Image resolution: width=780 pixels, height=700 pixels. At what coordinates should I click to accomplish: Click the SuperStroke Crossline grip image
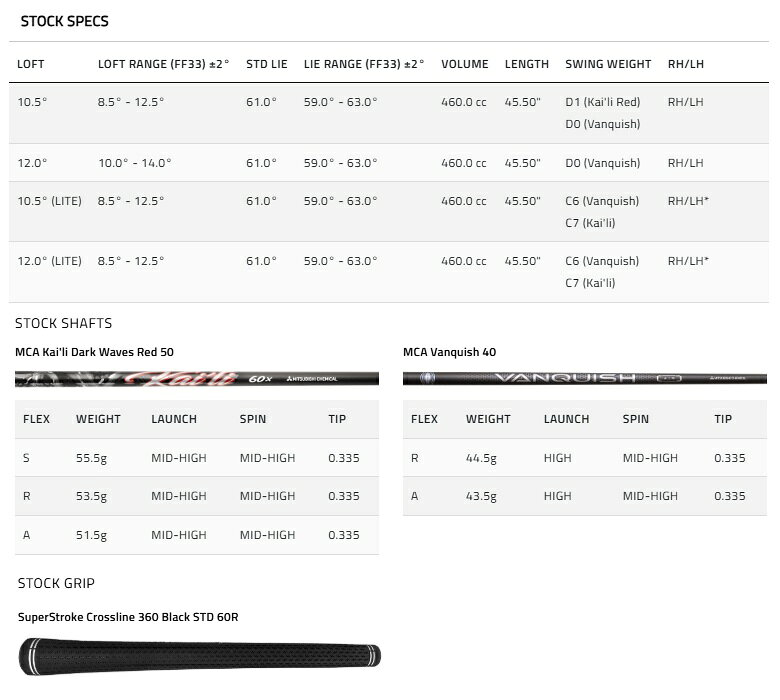199,656
